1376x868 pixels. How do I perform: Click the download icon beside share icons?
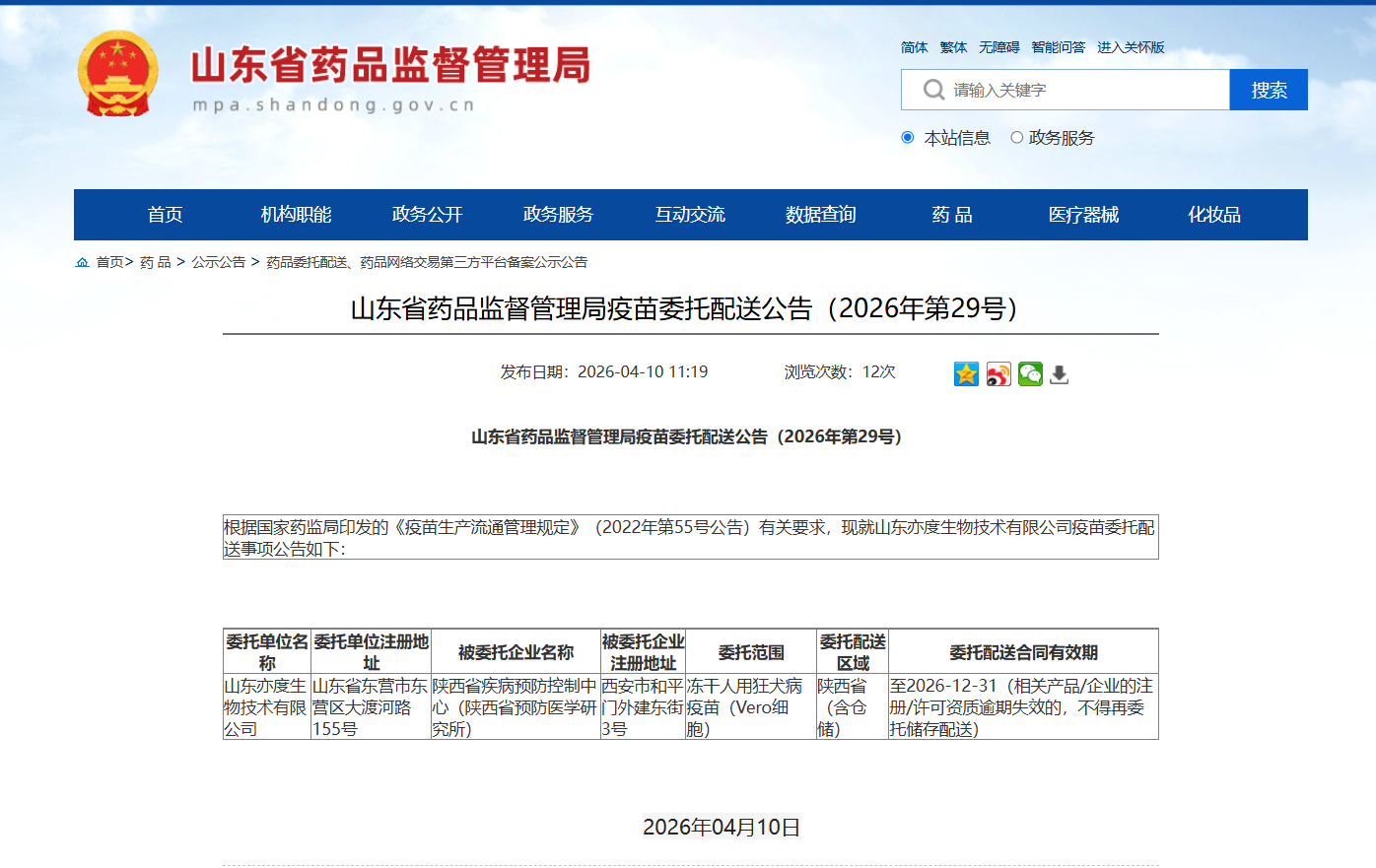point(1060,374)
